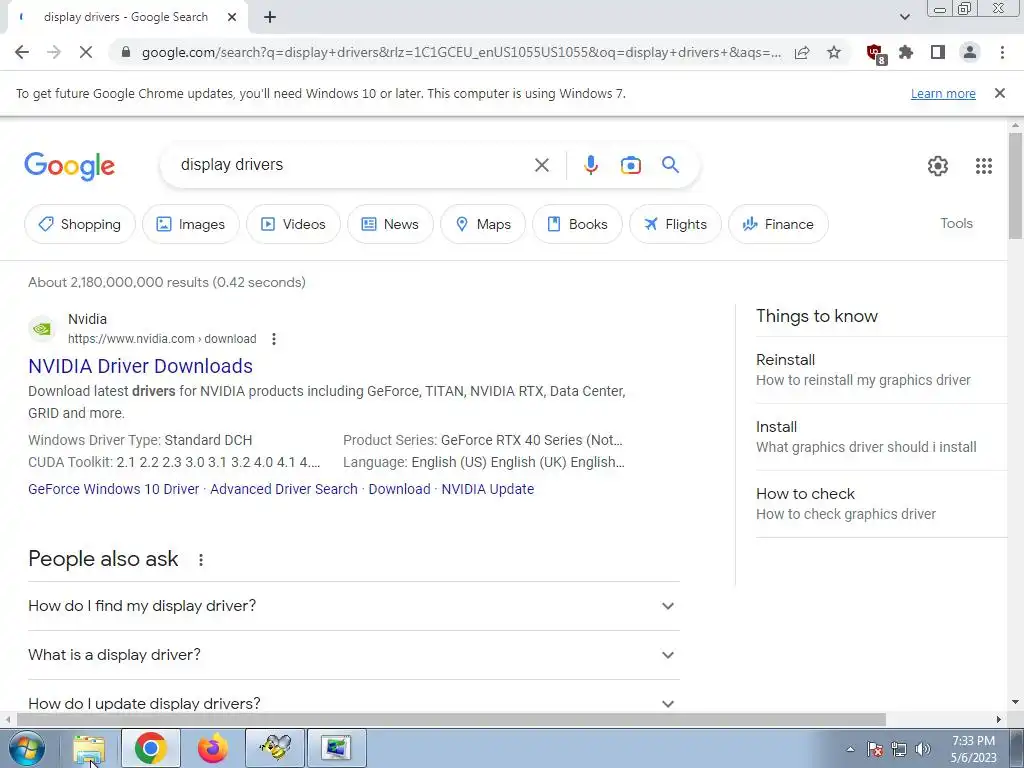Filter results by Images
Viewport: 1024px width, 768px height.
coord(191,224)
